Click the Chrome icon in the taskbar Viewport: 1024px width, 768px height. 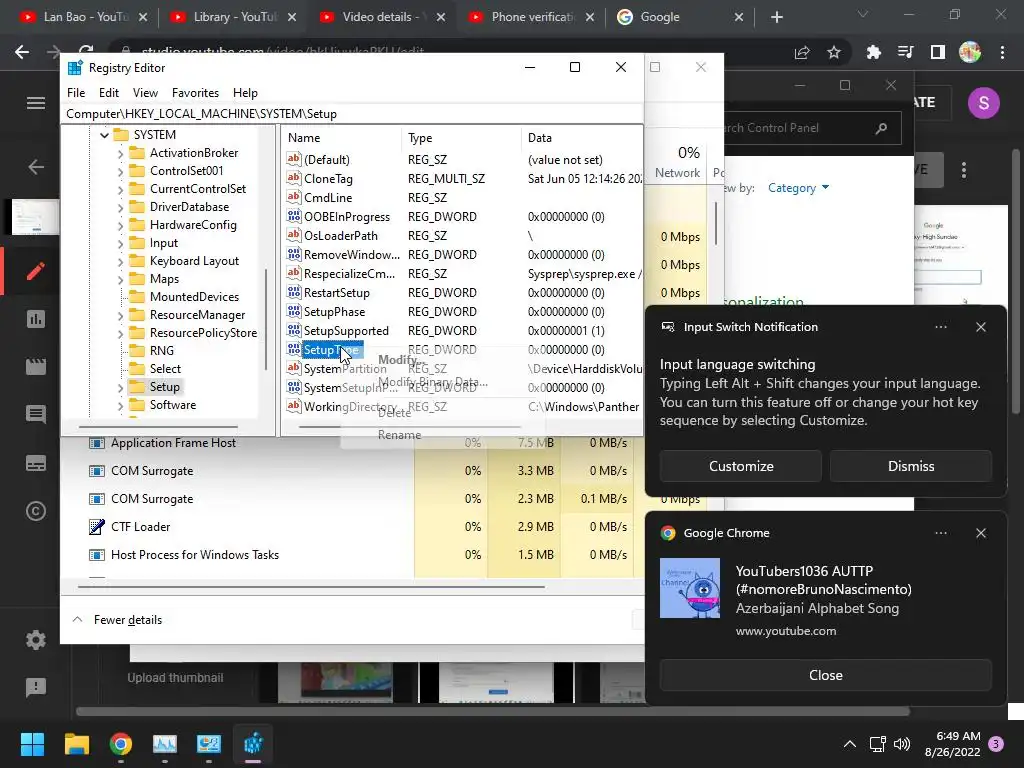pos(121,744)
